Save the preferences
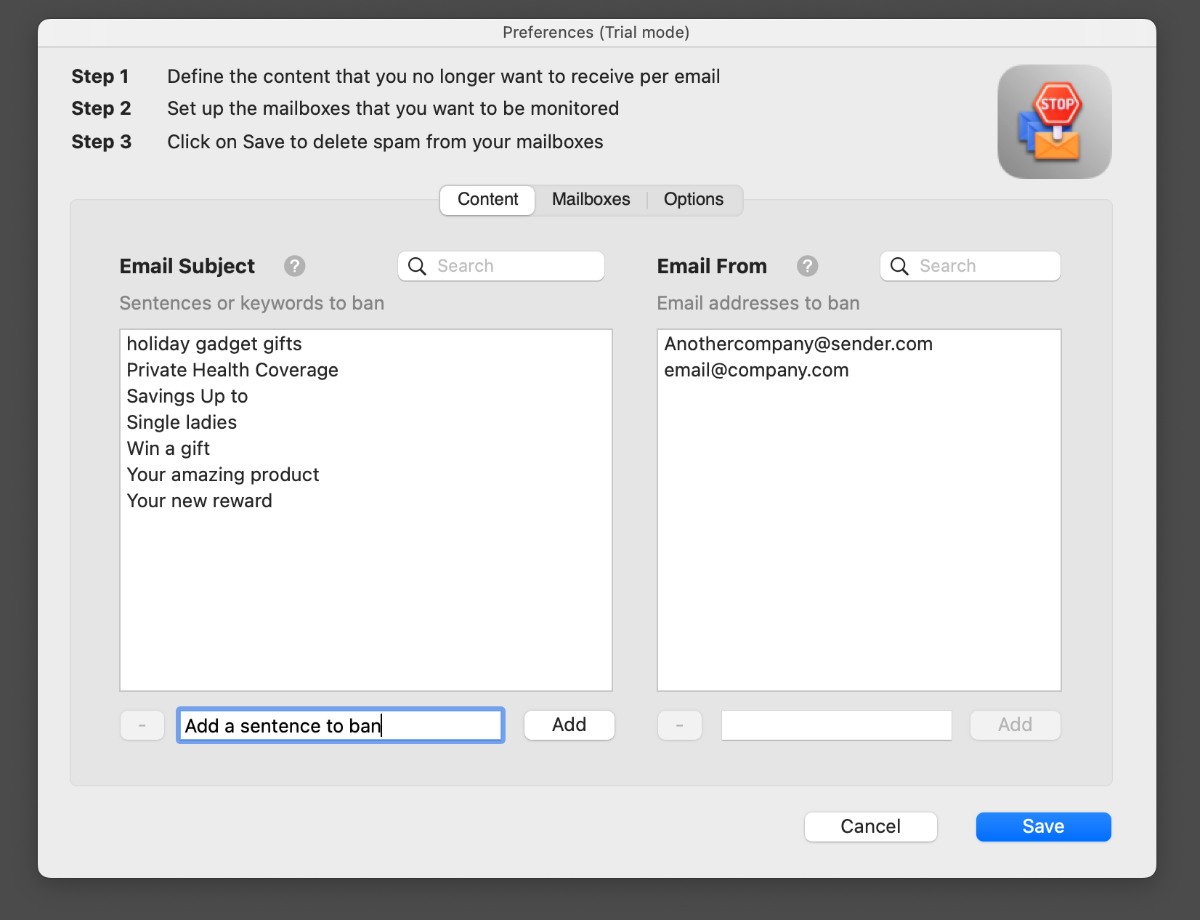The height and width of the screenshot is (920, 1200). (1043, 826)
